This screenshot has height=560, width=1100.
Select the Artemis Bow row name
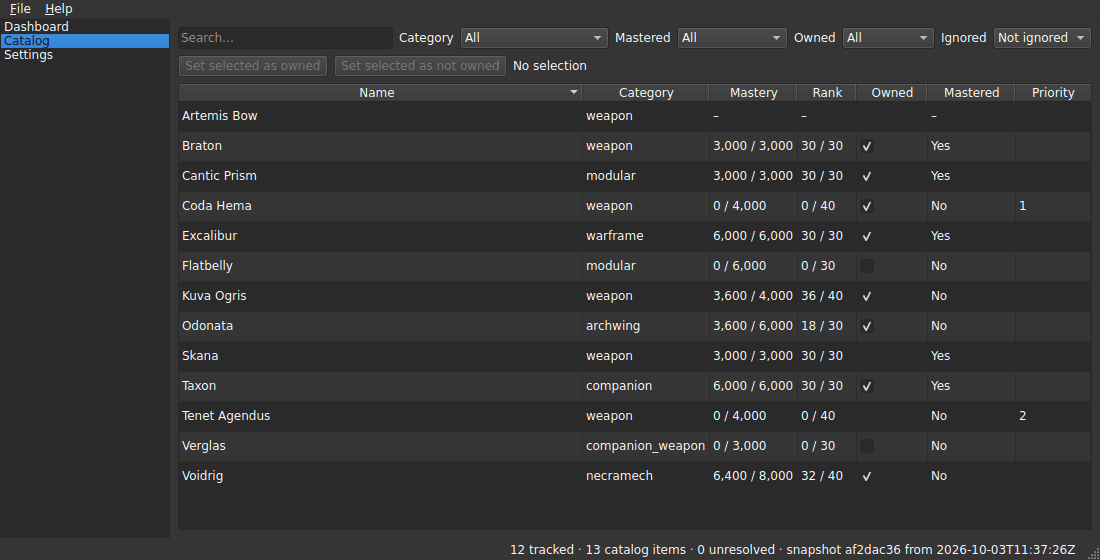380,116
